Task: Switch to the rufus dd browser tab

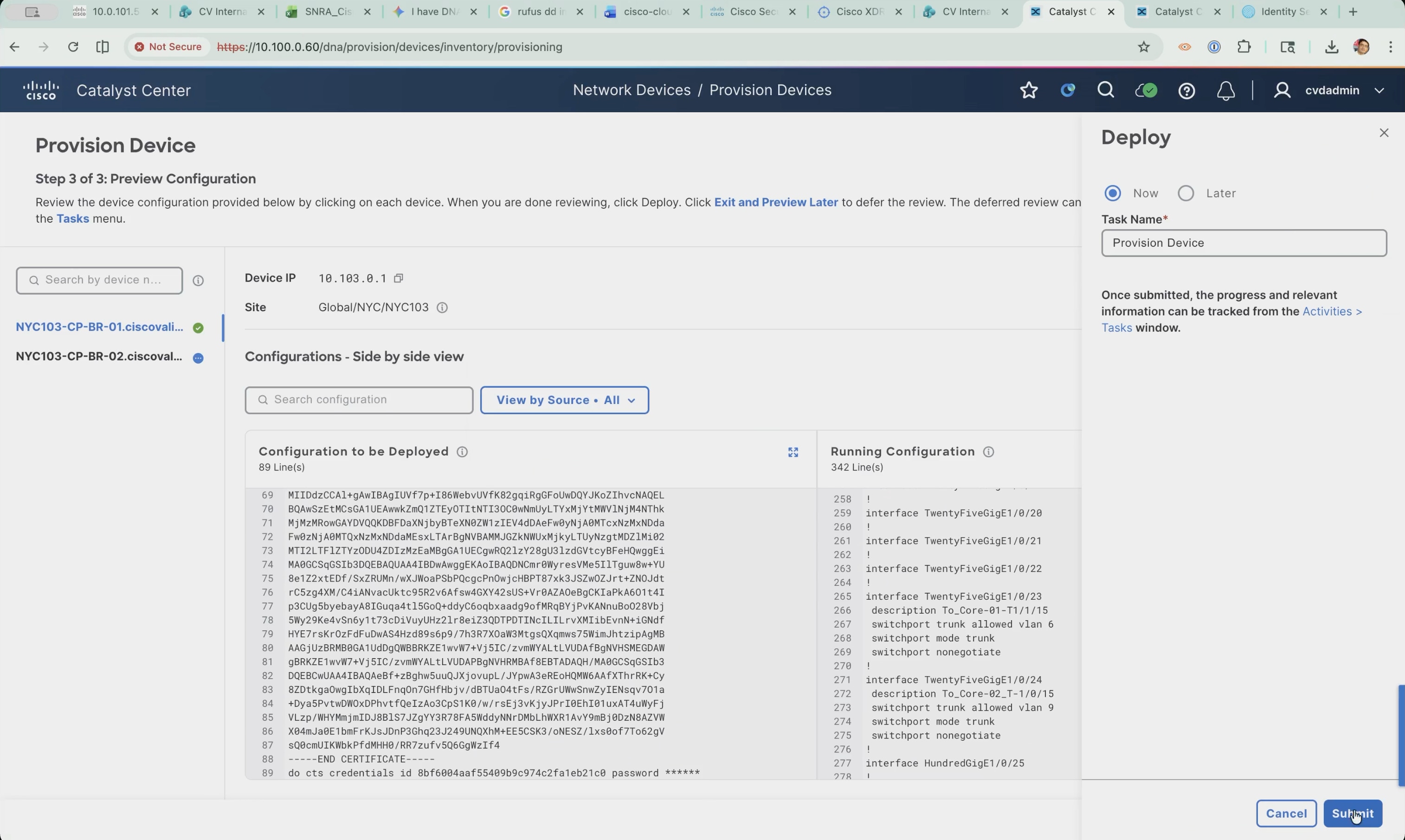Action: click(541, 12)
